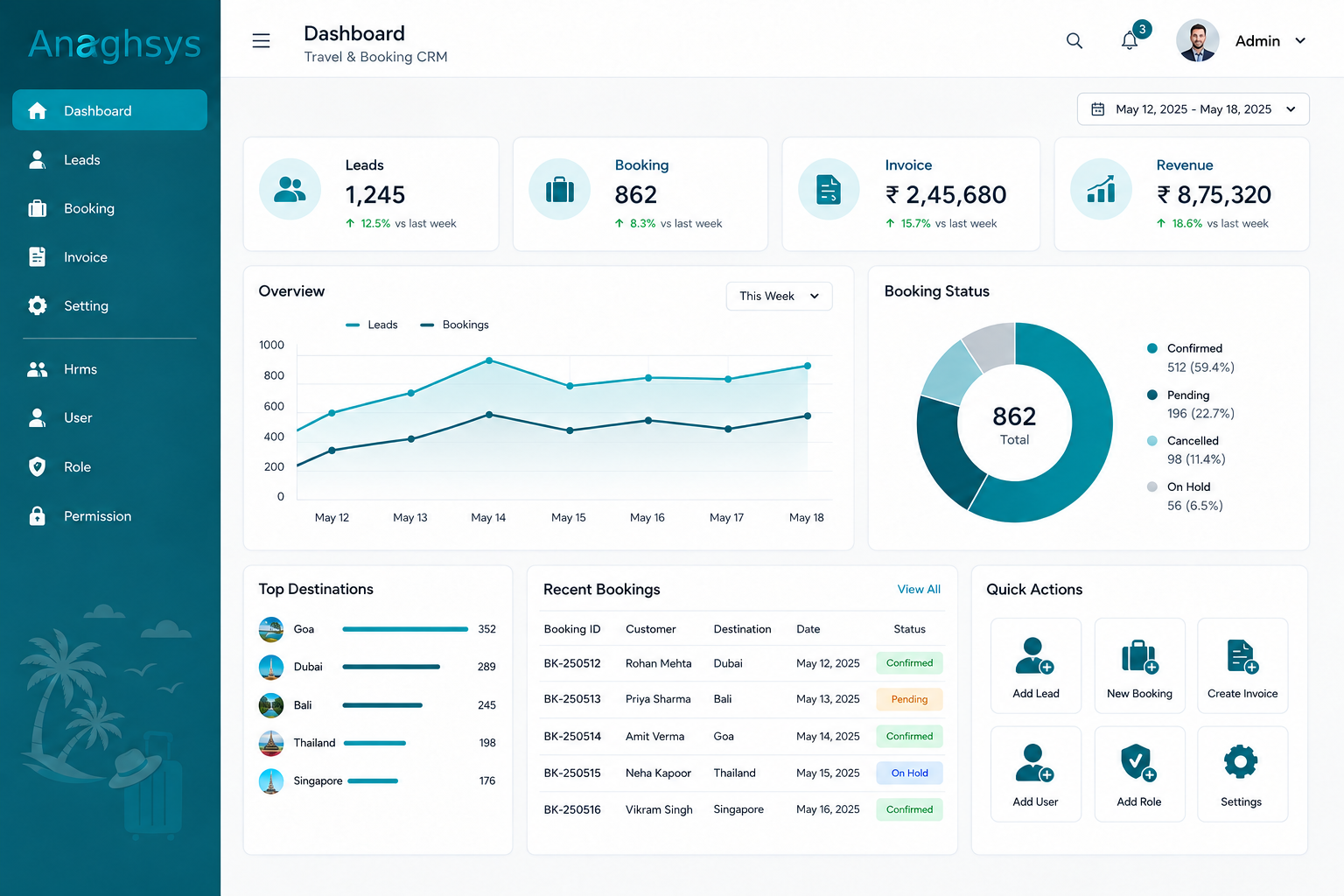Open View All recent bookings link
Screen dimensions: 1344x896
point(919,590)
